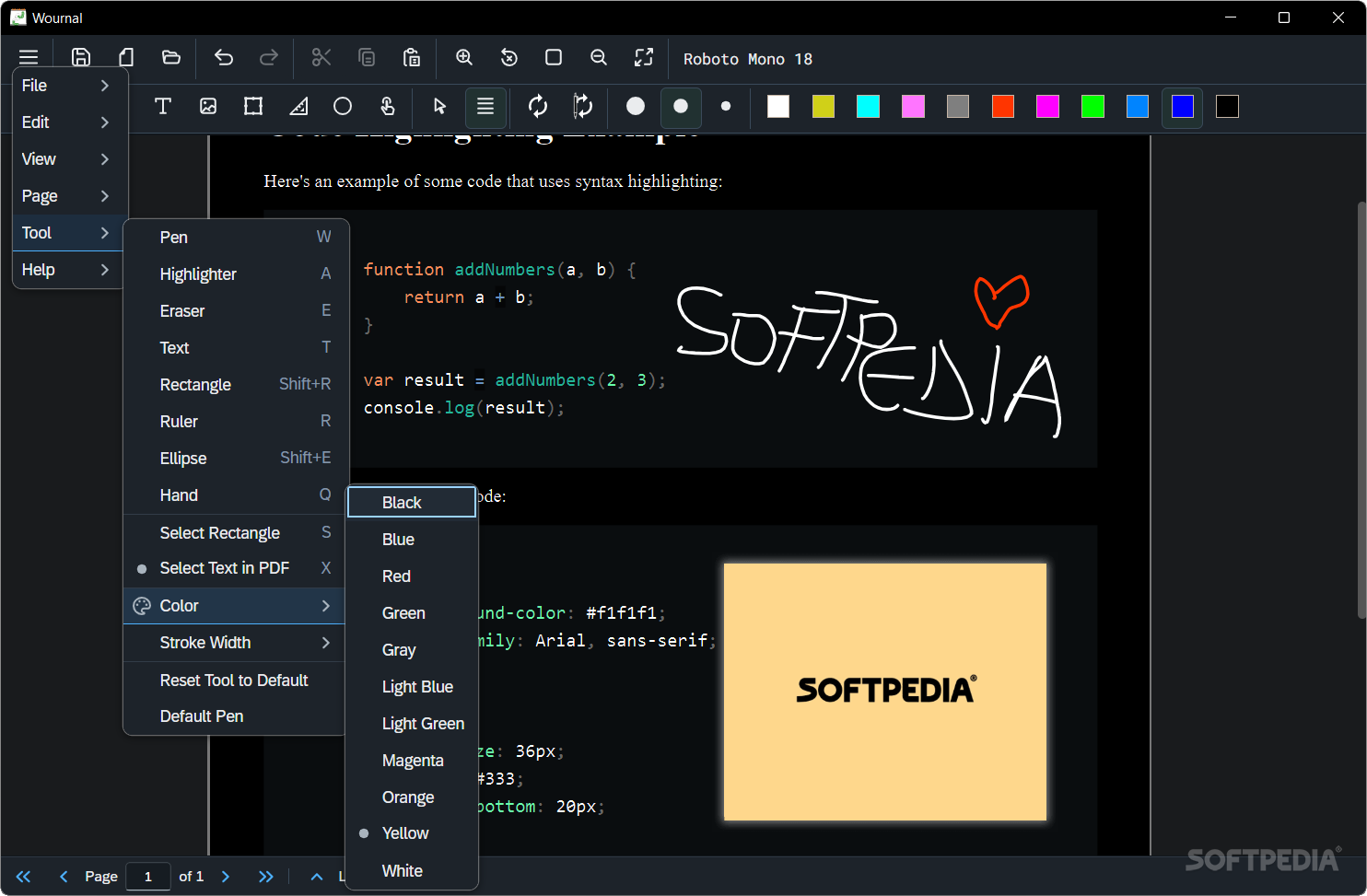Click the page number input field
The image size is (1367, 896).
click(x=148, y=877)
